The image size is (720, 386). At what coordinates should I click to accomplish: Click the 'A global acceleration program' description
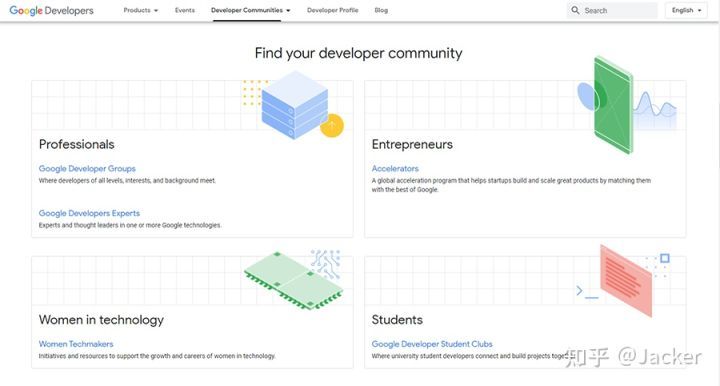click(511, 185)
